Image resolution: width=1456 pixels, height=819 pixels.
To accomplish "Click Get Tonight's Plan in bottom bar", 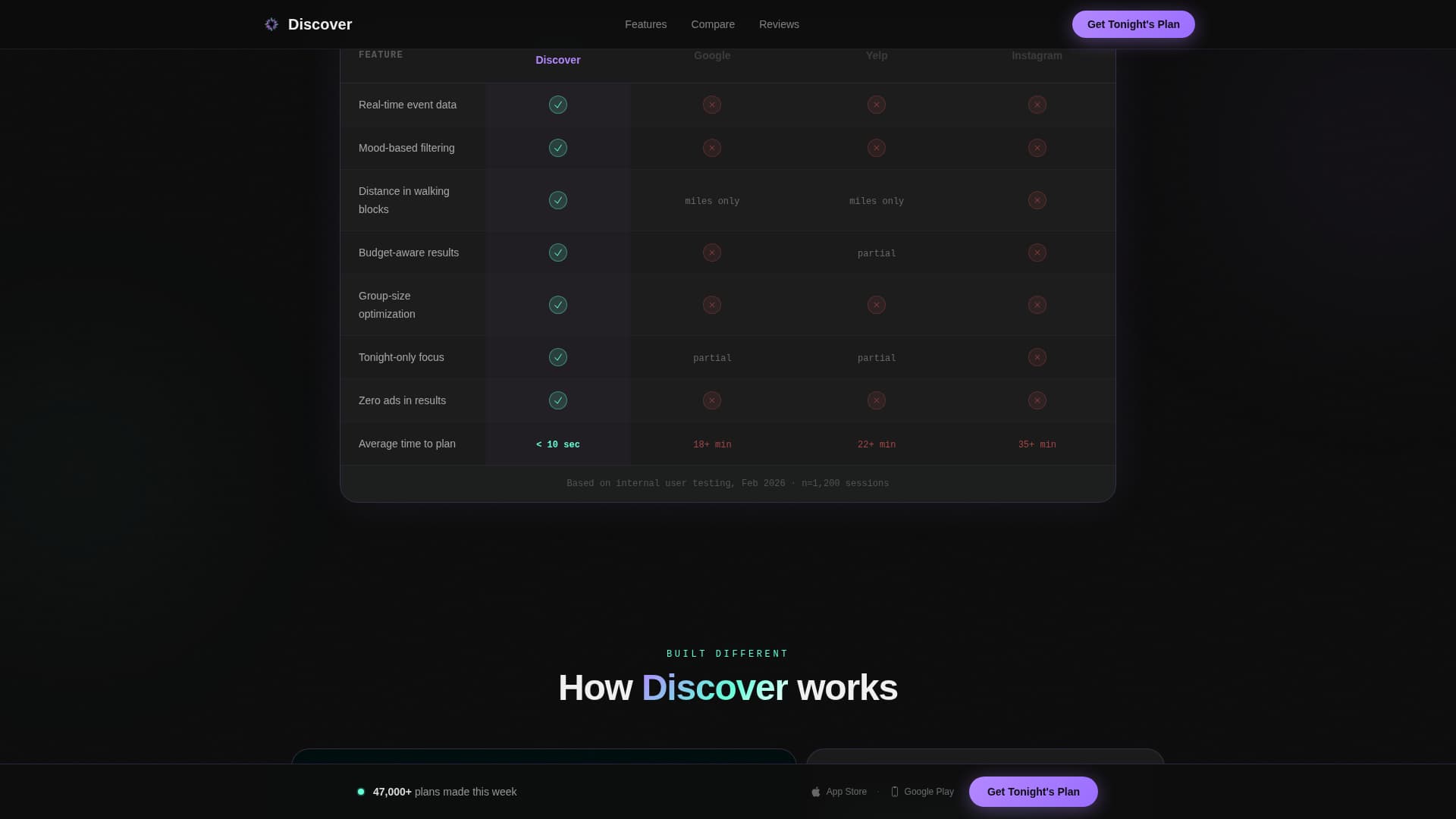I will [x=1034, y=792].
